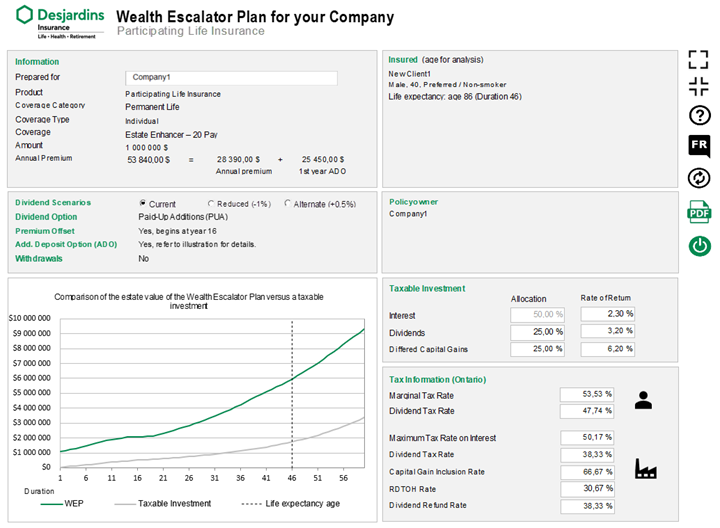Export report with the PDF icon
Screen dimensions: 720x528
pyautogui.click(x=699, y=212)
